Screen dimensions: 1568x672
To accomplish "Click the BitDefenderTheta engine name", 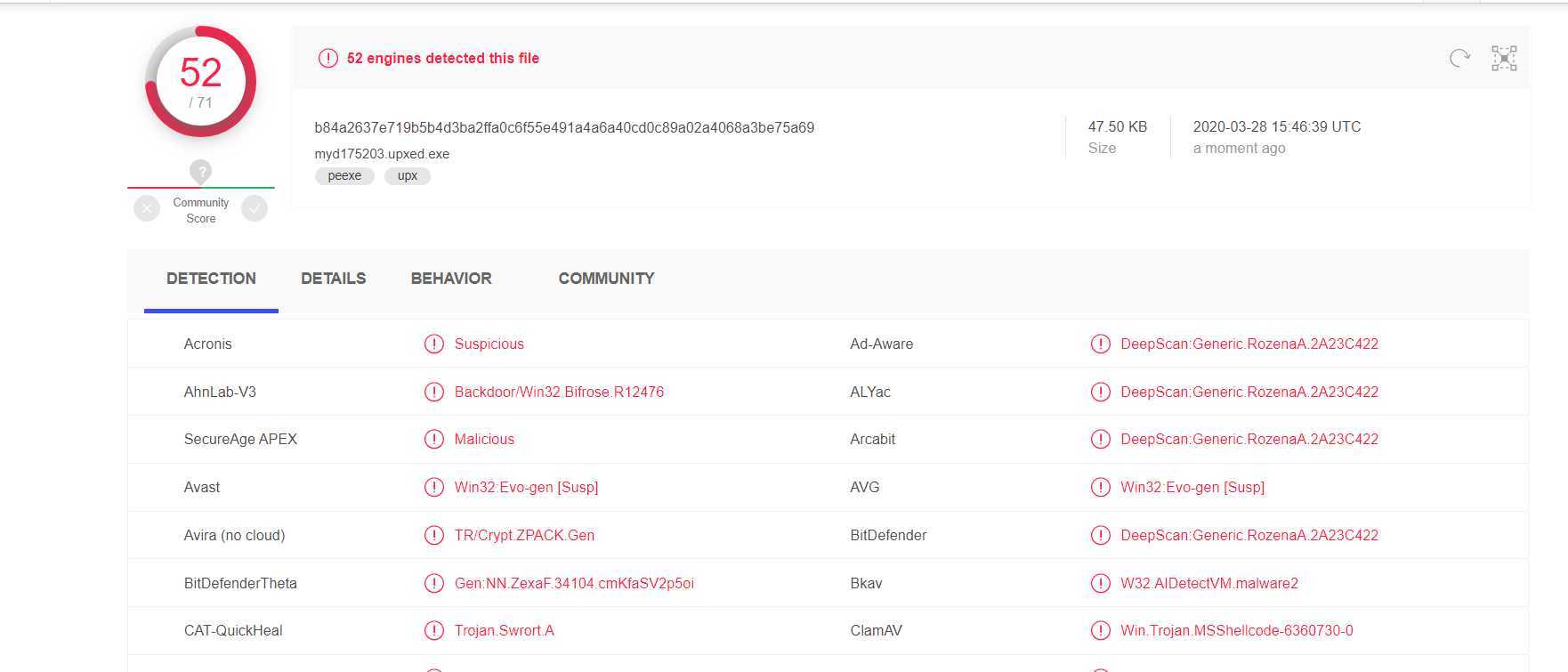I will point(240,583).
